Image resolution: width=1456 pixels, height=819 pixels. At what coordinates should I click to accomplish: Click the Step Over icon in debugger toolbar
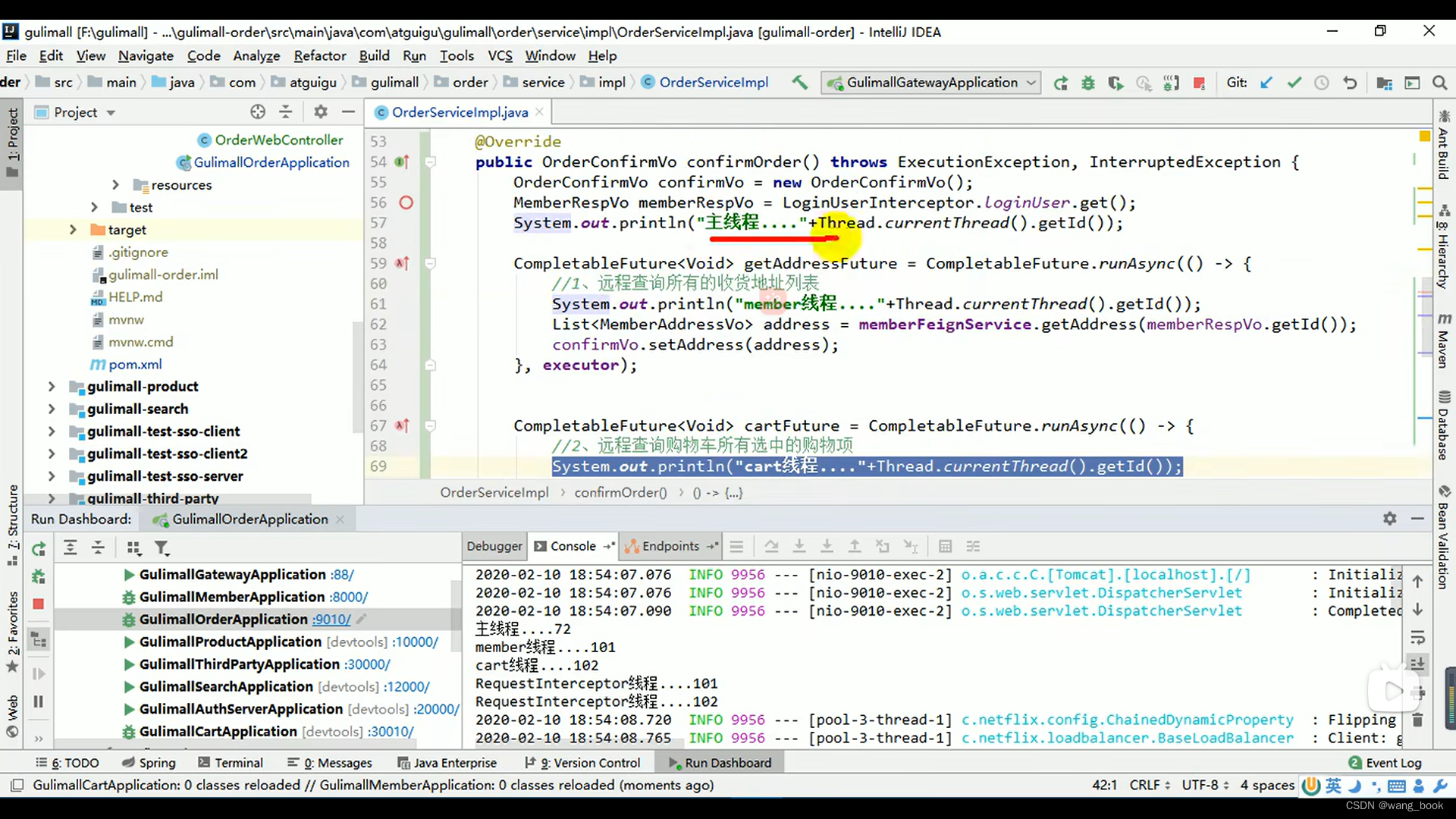771,546
